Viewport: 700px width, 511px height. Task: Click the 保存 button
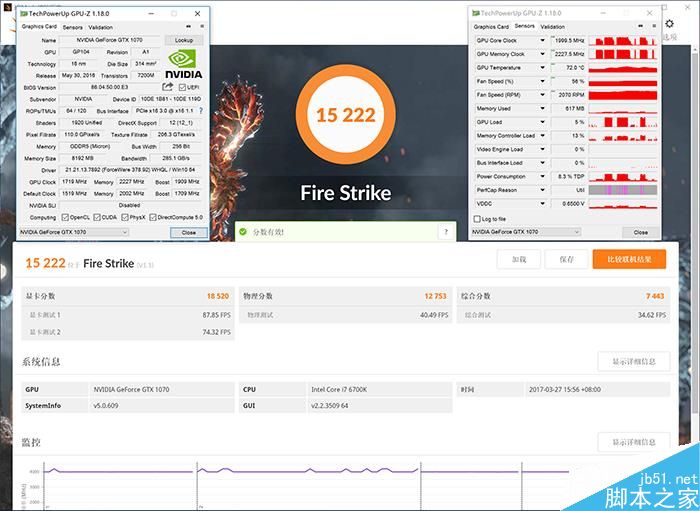(566, 259)
